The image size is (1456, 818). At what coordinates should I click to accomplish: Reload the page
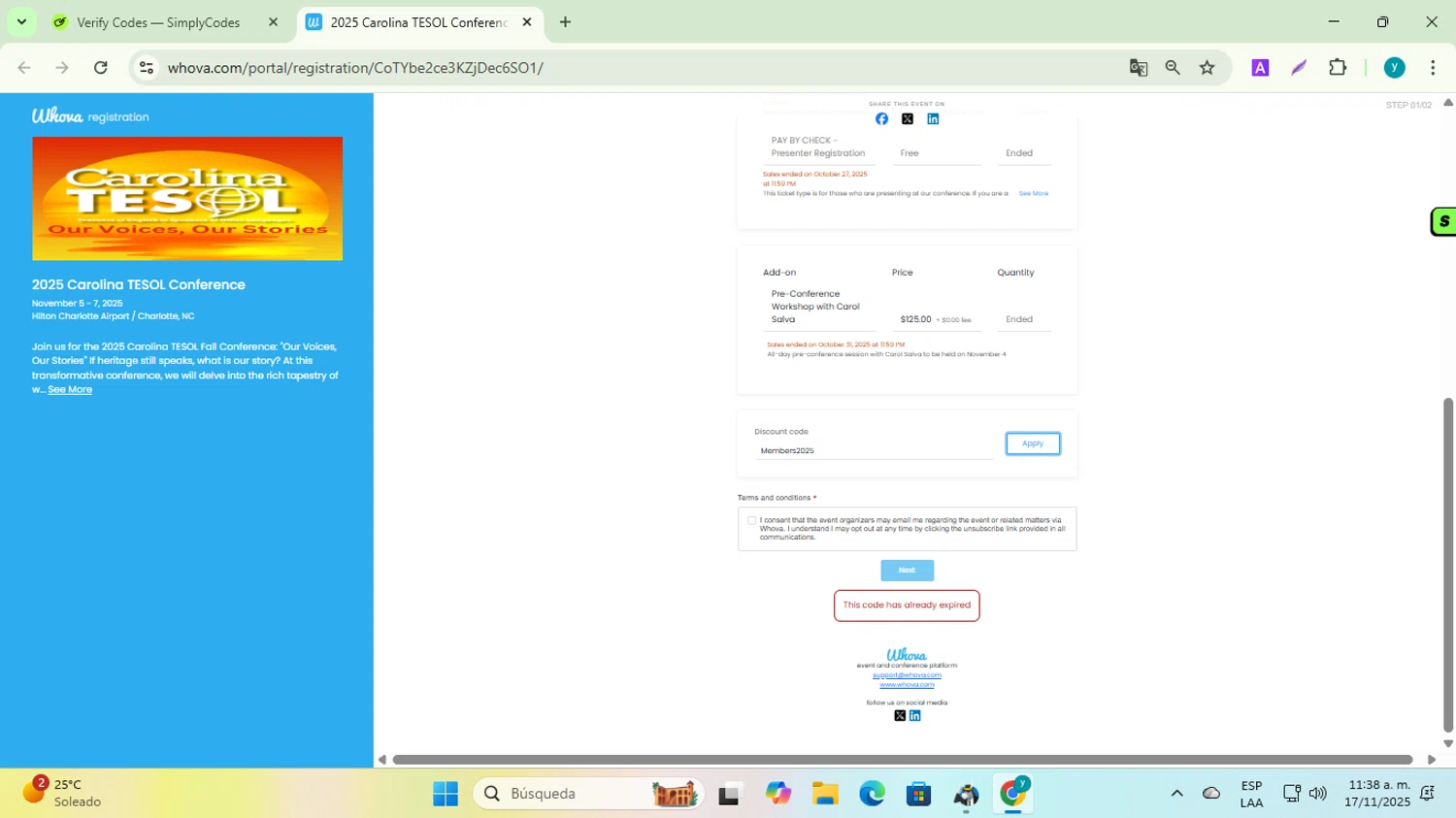pos(101,68)
